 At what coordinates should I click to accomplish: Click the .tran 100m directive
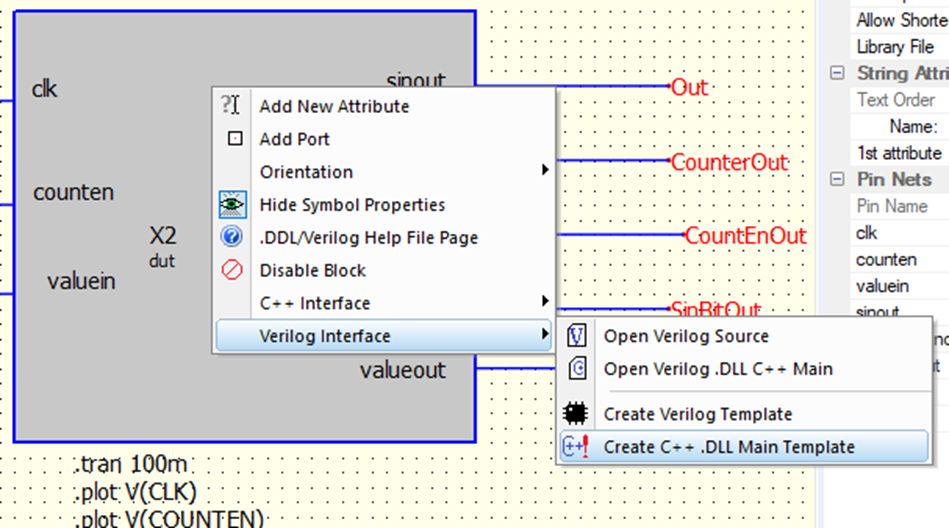click(x=131, y=464)
